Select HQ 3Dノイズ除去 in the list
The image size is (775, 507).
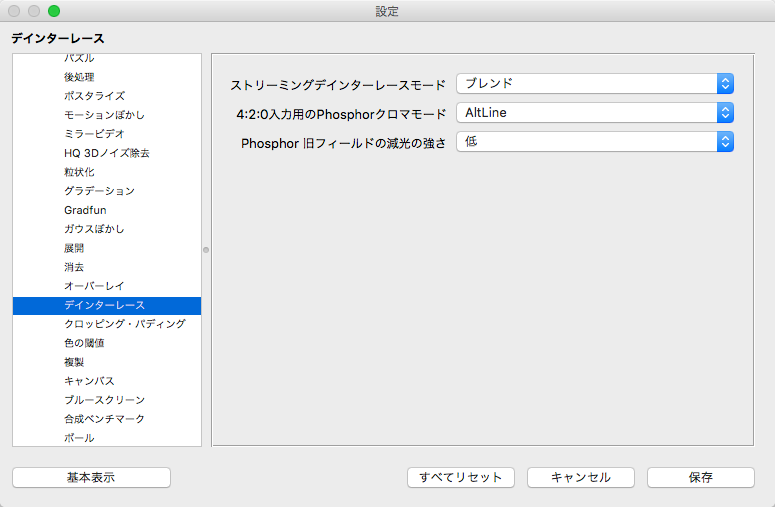107,153
